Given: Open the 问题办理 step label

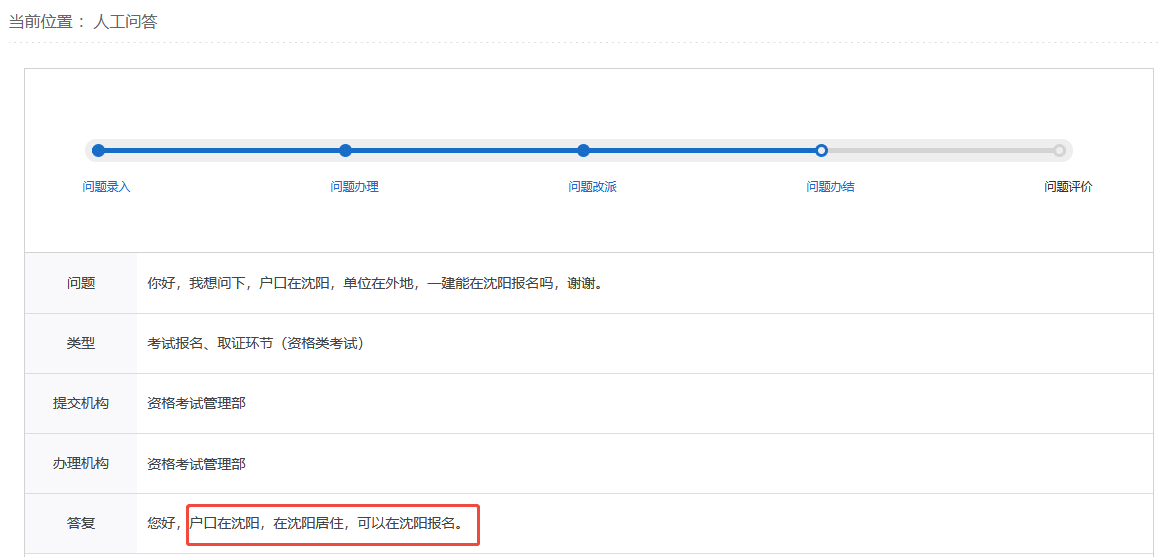Looking at the screenshot, I should click(x=354, y=187).
